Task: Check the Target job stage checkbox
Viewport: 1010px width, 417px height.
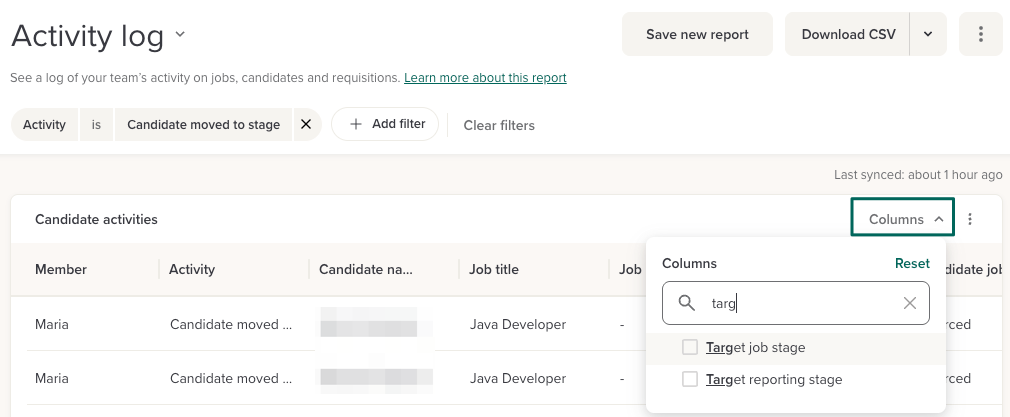Action: [690, 348]
